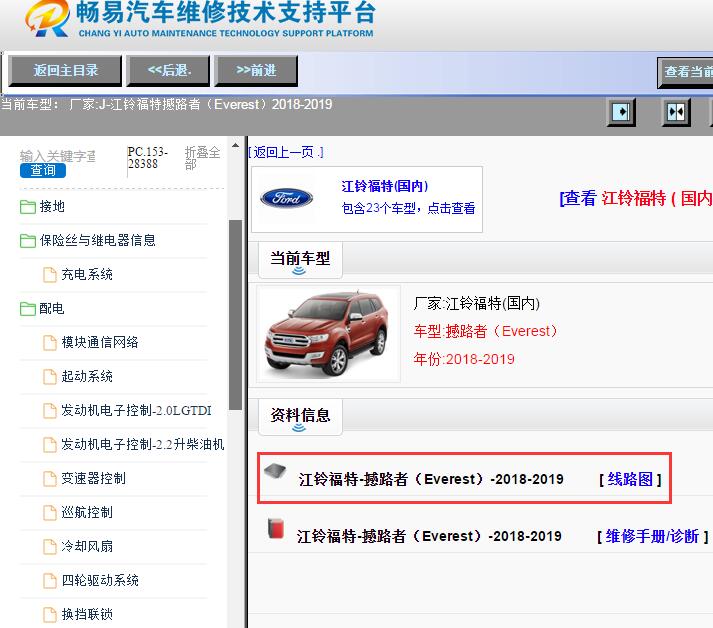Screen dimensions: 713x628
Task: Click the page icon next to 变速器控制
Action: click(x=50, y=478)
